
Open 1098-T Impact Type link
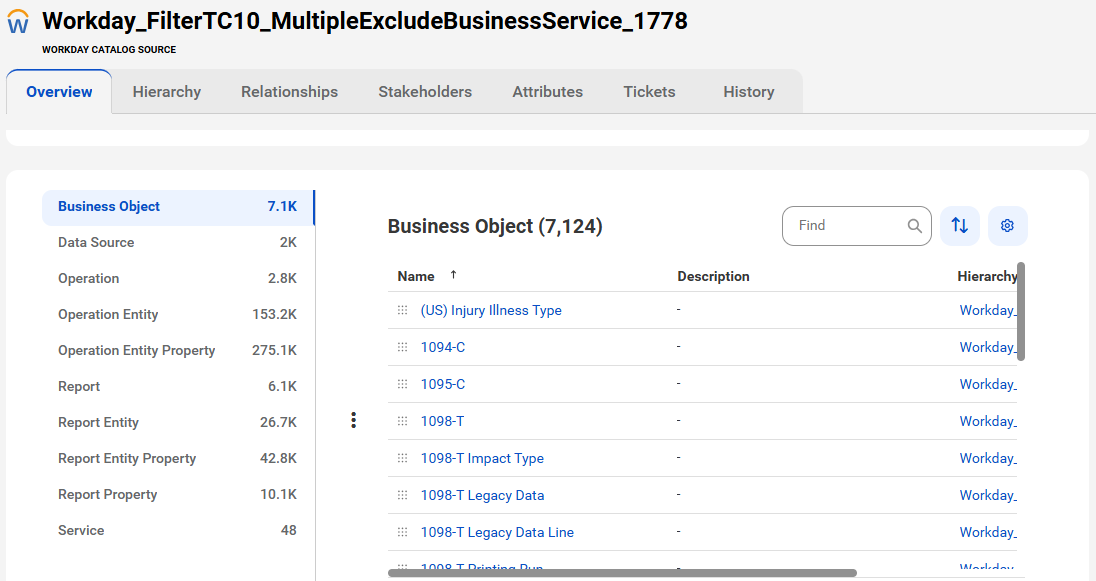pos(482,459)
